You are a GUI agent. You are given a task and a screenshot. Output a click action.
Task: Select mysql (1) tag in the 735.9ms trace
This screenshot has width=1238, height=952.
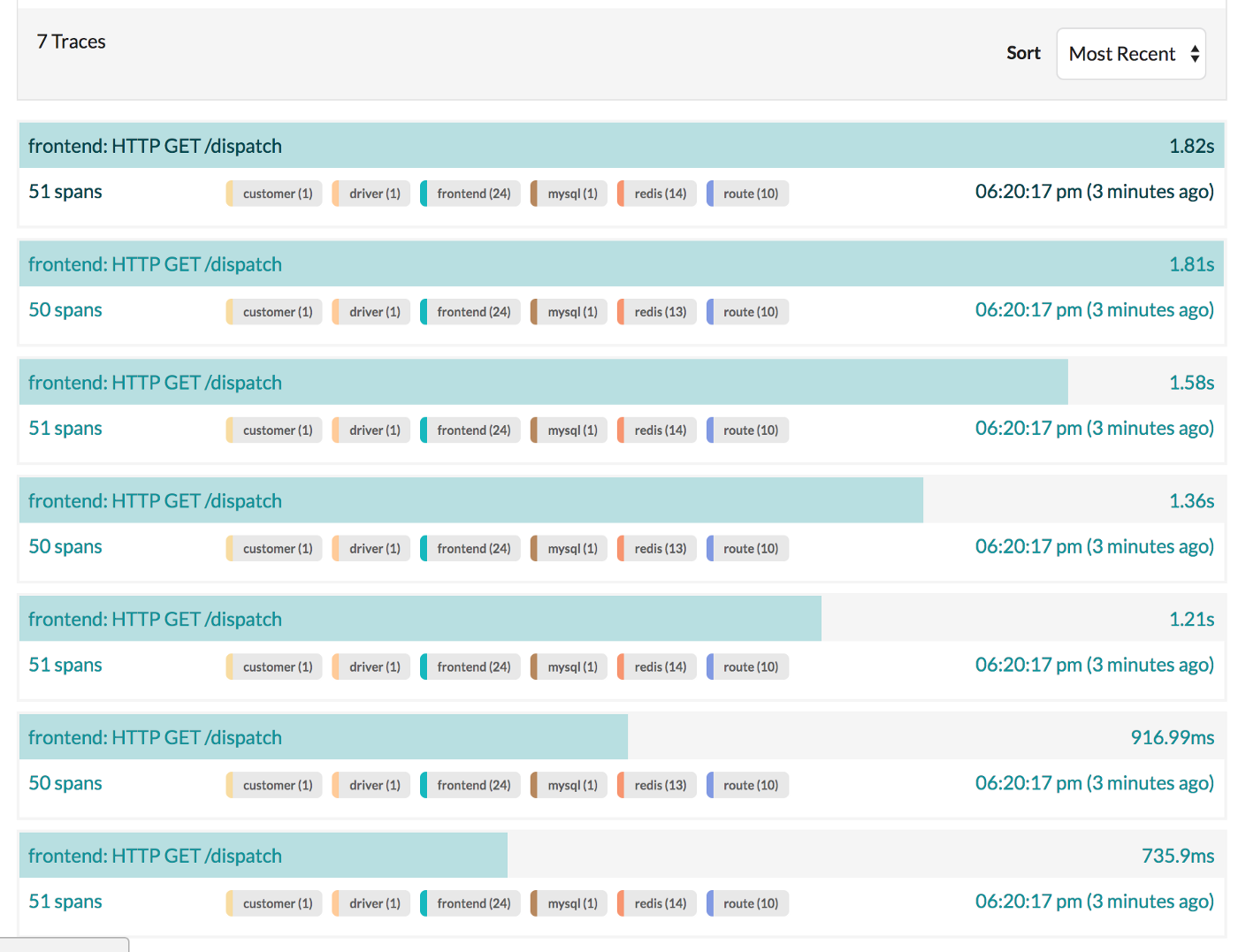click(x=569, y=904)
